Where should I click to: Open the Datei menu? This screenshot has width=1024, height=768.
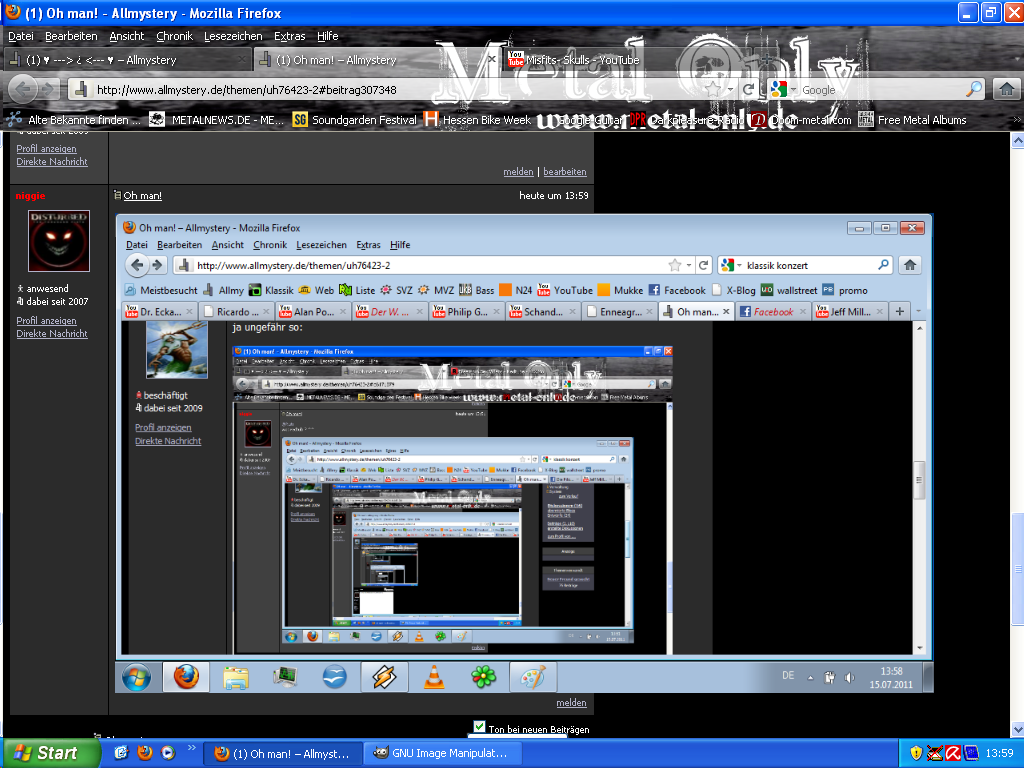pos(21,36)
